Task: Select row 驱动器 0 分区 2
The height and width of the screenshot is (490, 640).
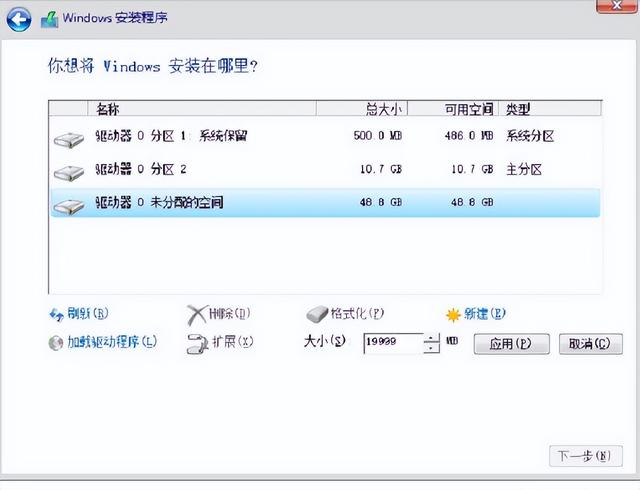Action: coord(325,169)
